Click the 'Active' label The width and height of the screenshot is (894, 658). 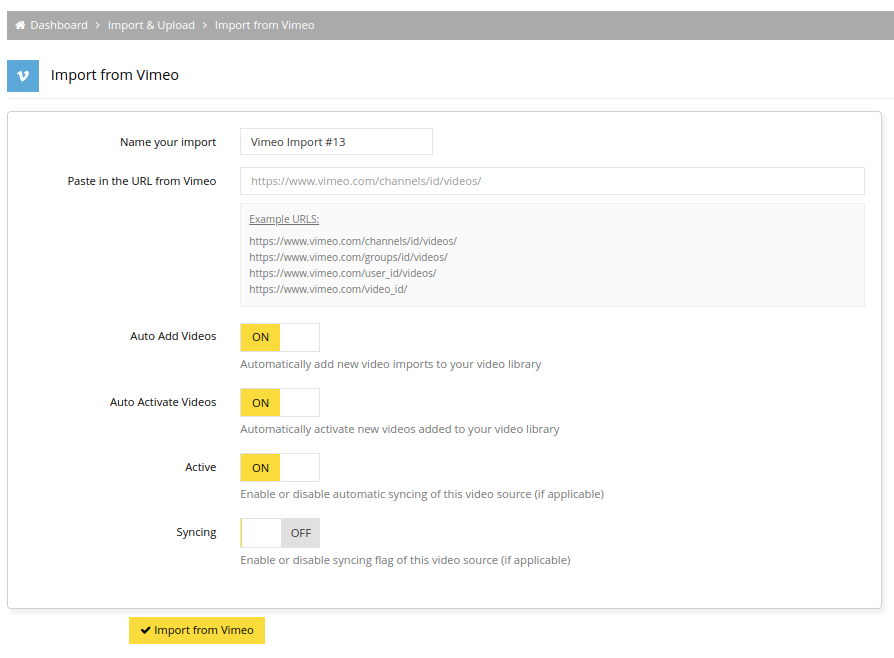click(201, 467)
